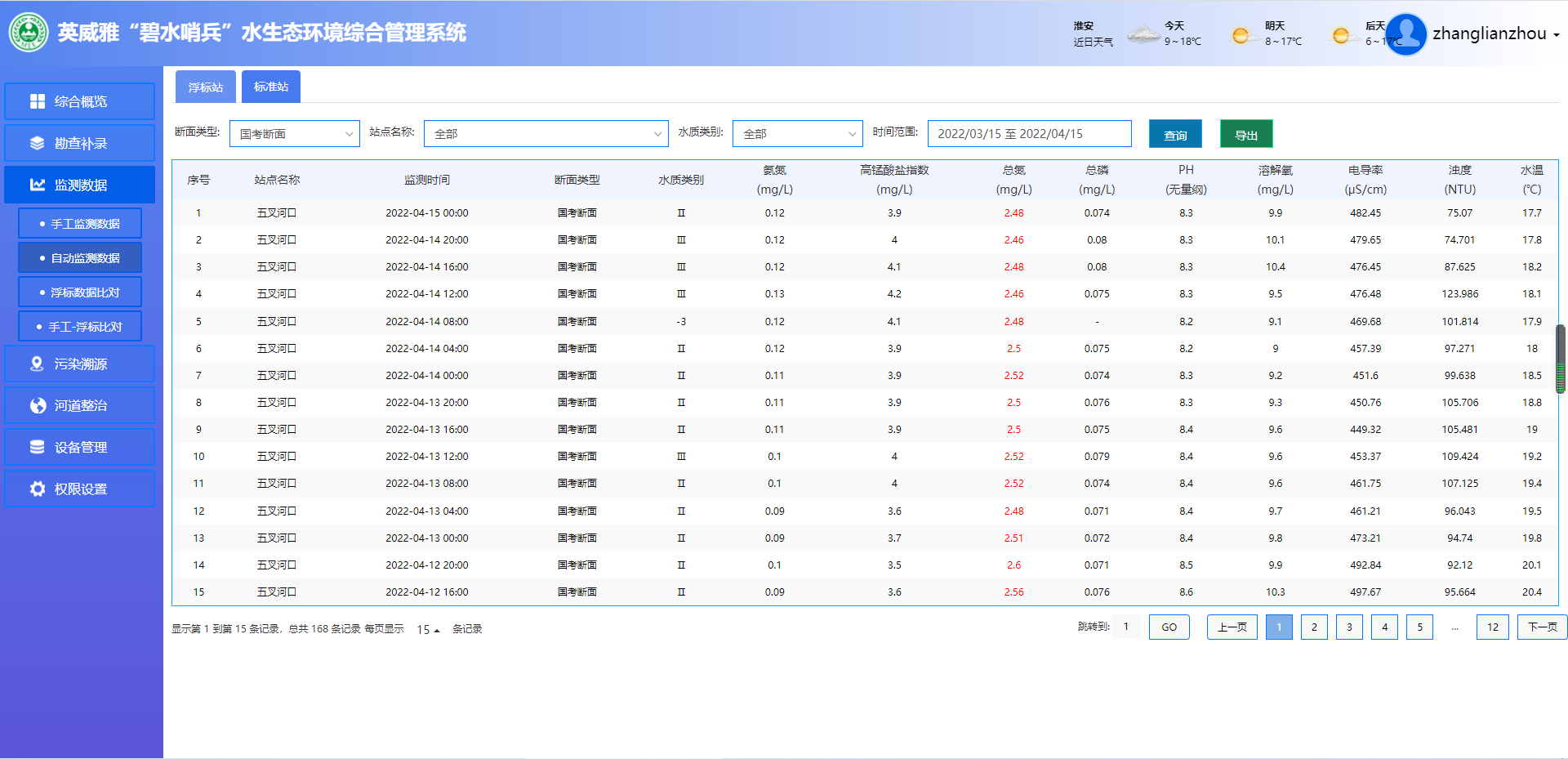Click the 监测数据 chart icon

38,185
